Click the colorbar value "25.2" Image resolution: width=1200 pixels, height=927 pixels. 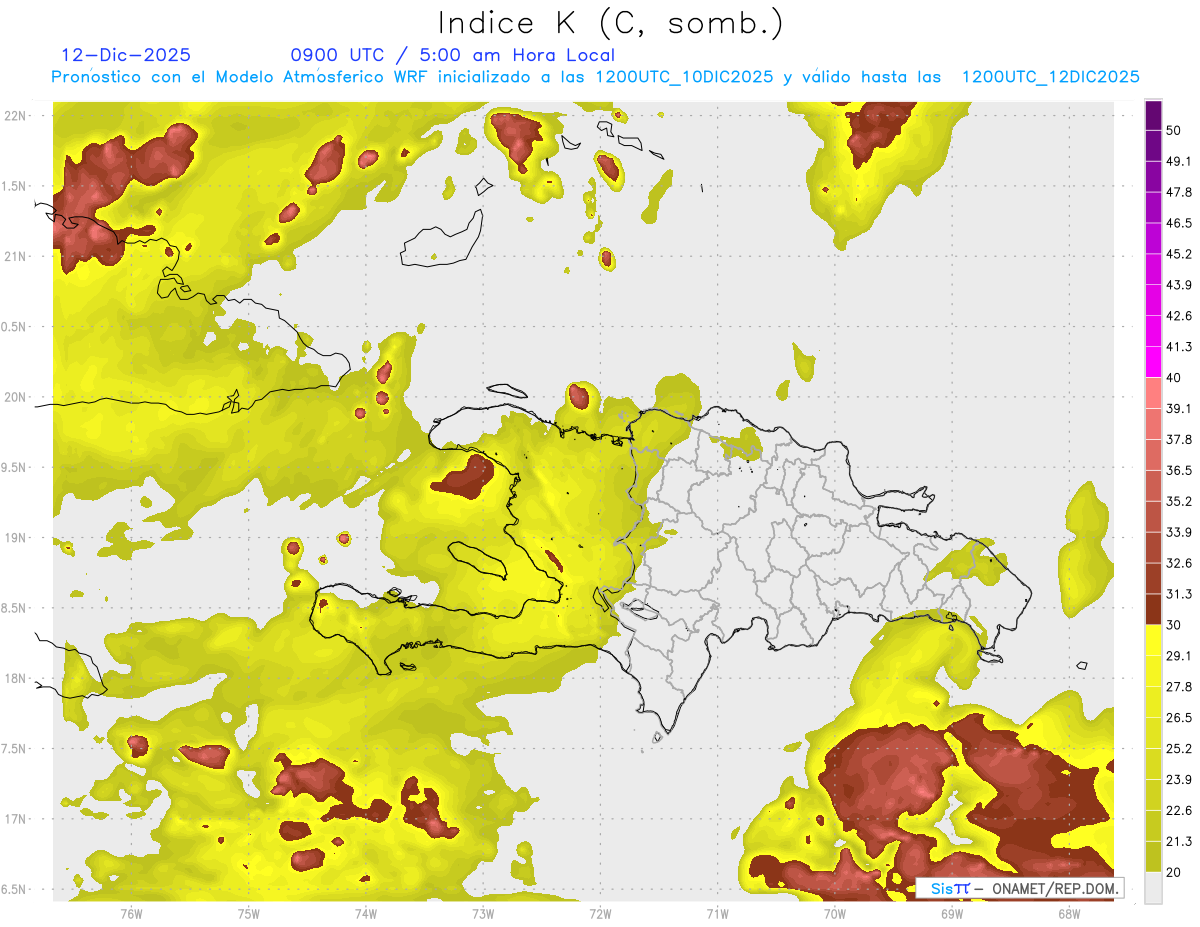coord(1179,748)
